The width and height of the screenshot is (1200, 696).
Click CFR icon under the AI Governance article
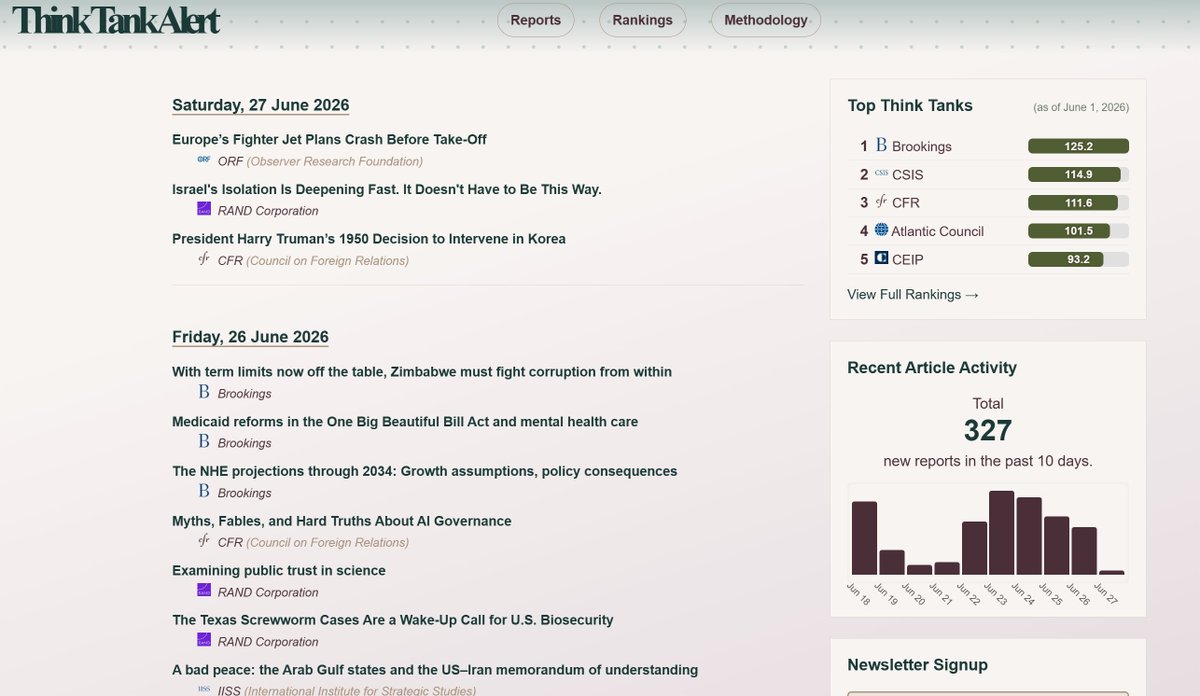pos(204,542)
